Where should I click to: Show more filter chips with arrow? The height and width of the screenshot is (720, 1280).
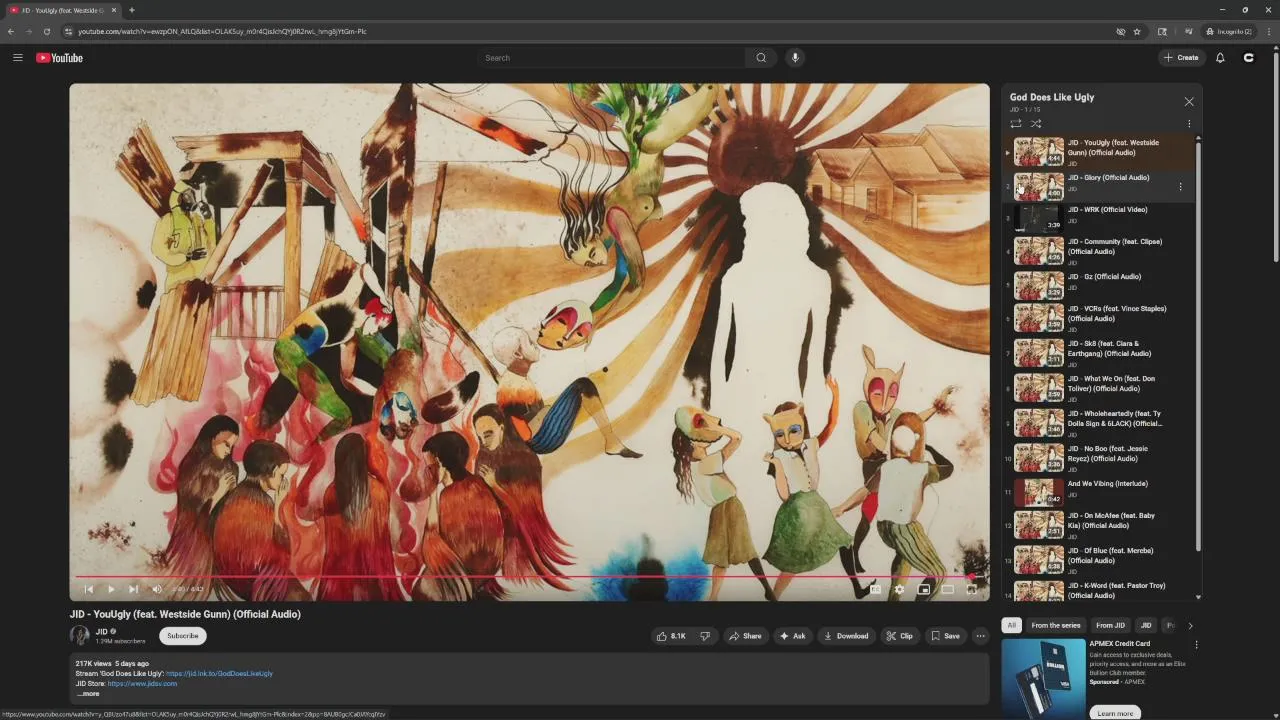1190,625
